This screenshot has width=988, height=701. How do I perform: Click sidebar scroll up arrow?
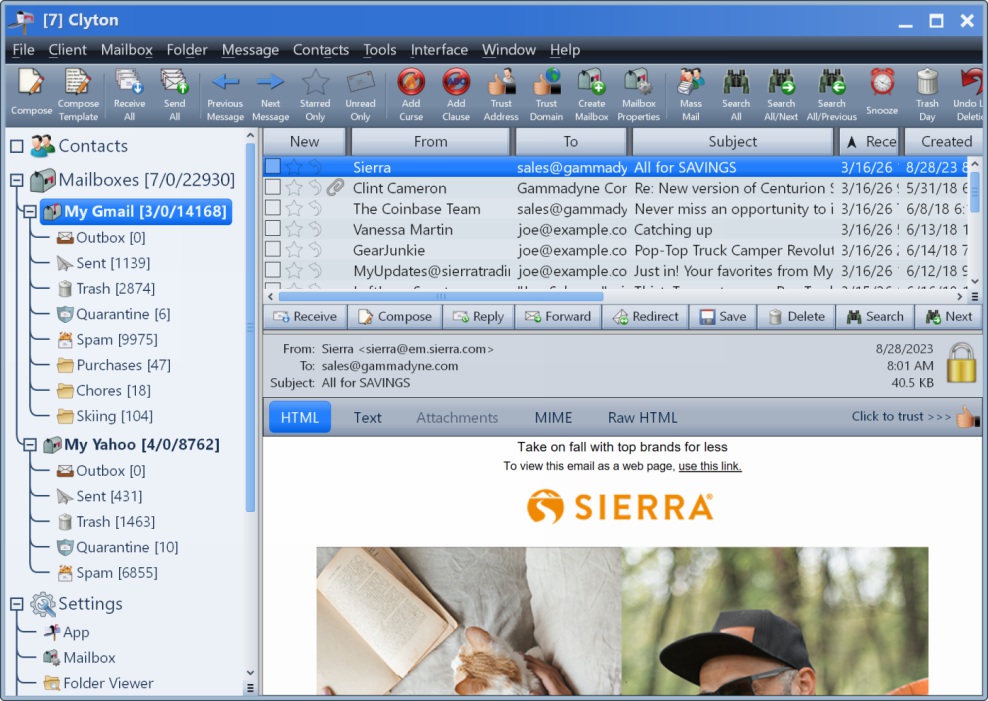click(250, 135)
